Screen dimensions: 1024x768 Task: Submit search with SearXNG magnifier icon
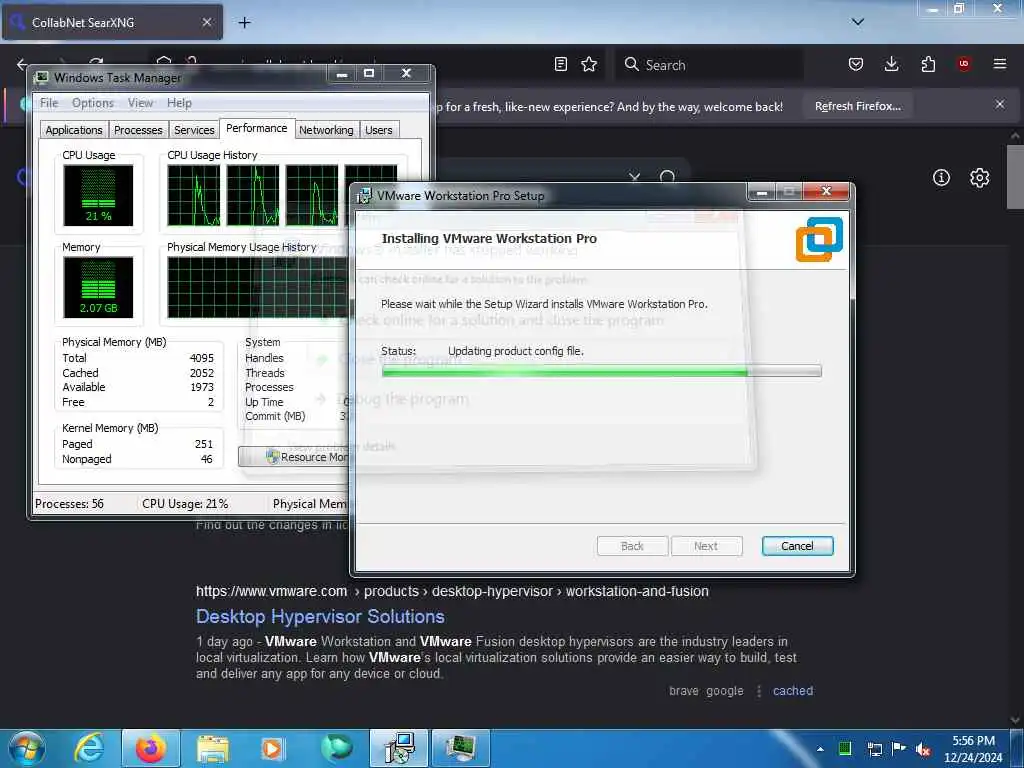pyautogui.click(x=667, y=176)
